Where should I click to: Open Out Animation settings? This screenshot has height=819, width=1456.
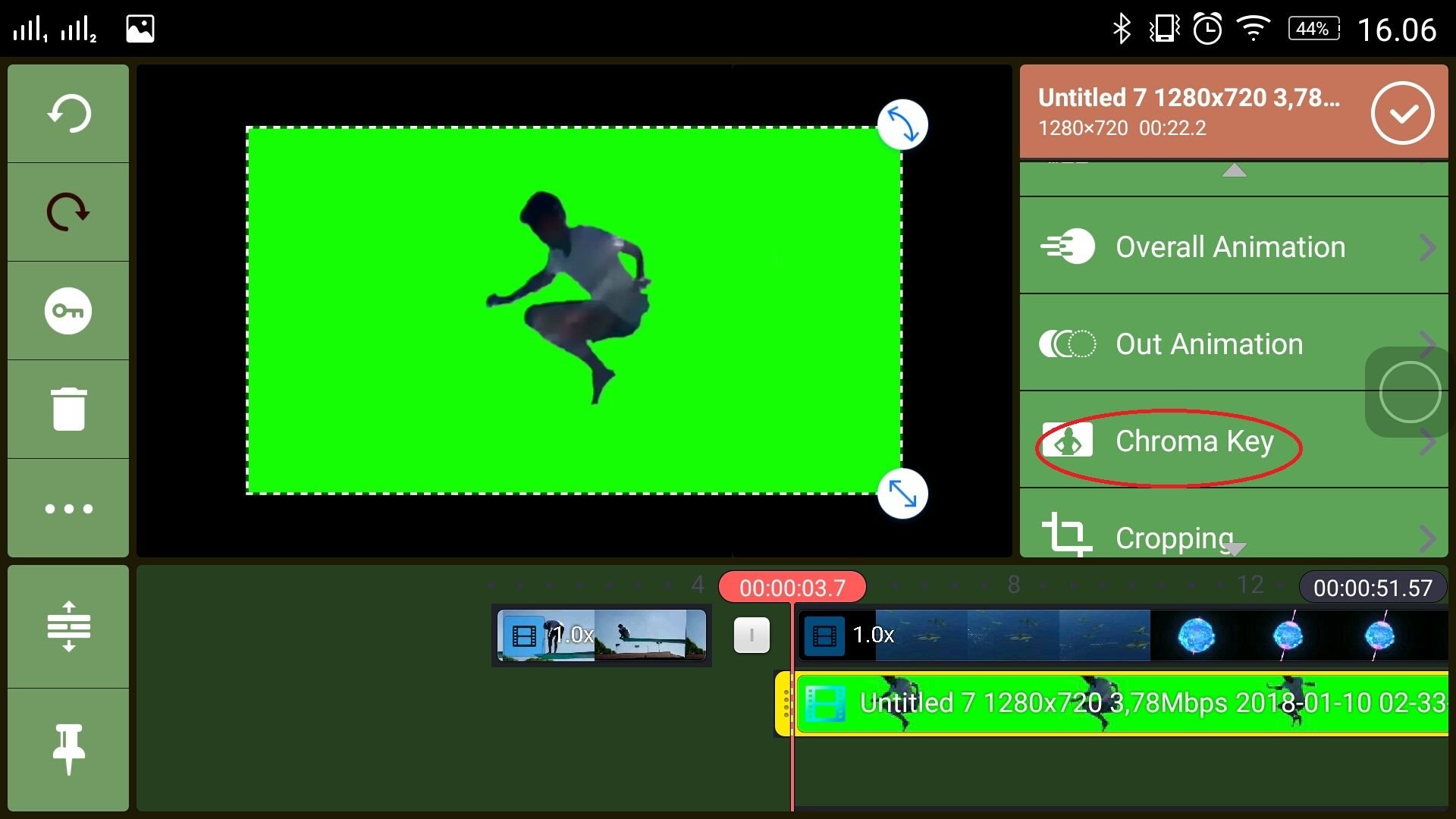[x=1234, y=344]
